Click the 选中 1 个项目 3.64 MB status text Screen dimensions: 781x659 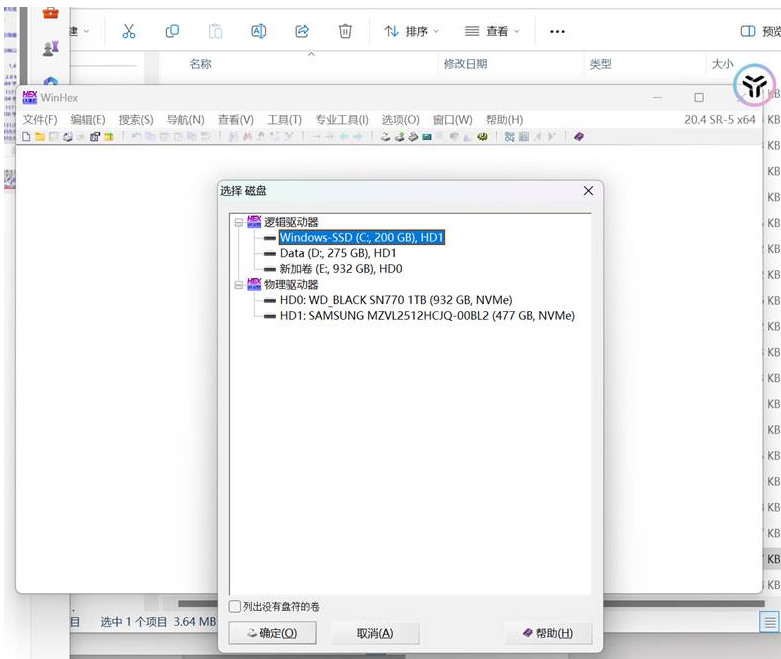pos(158,622)
